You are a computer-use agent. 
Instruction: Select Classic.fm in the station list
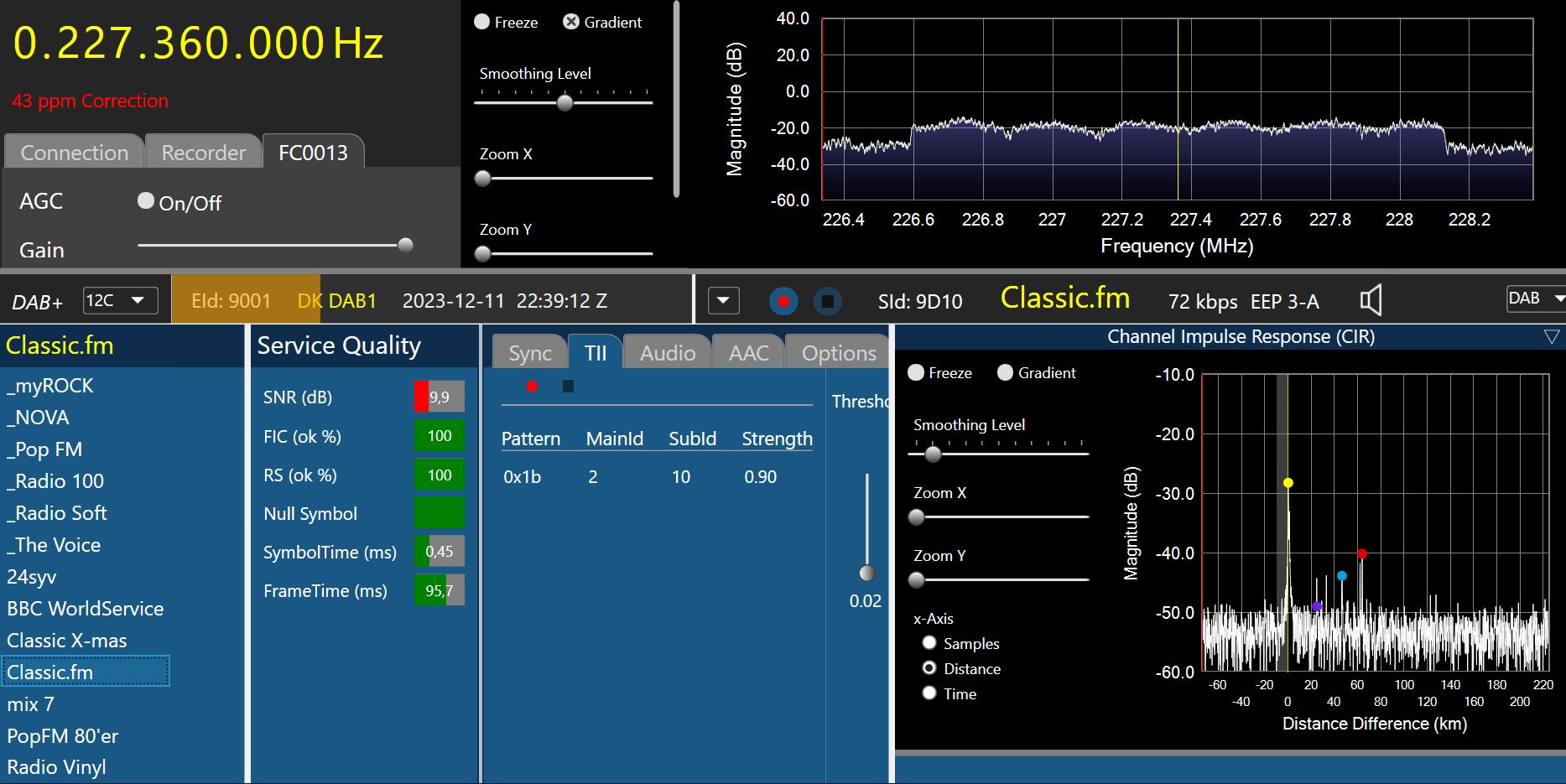tap(86, 672)
